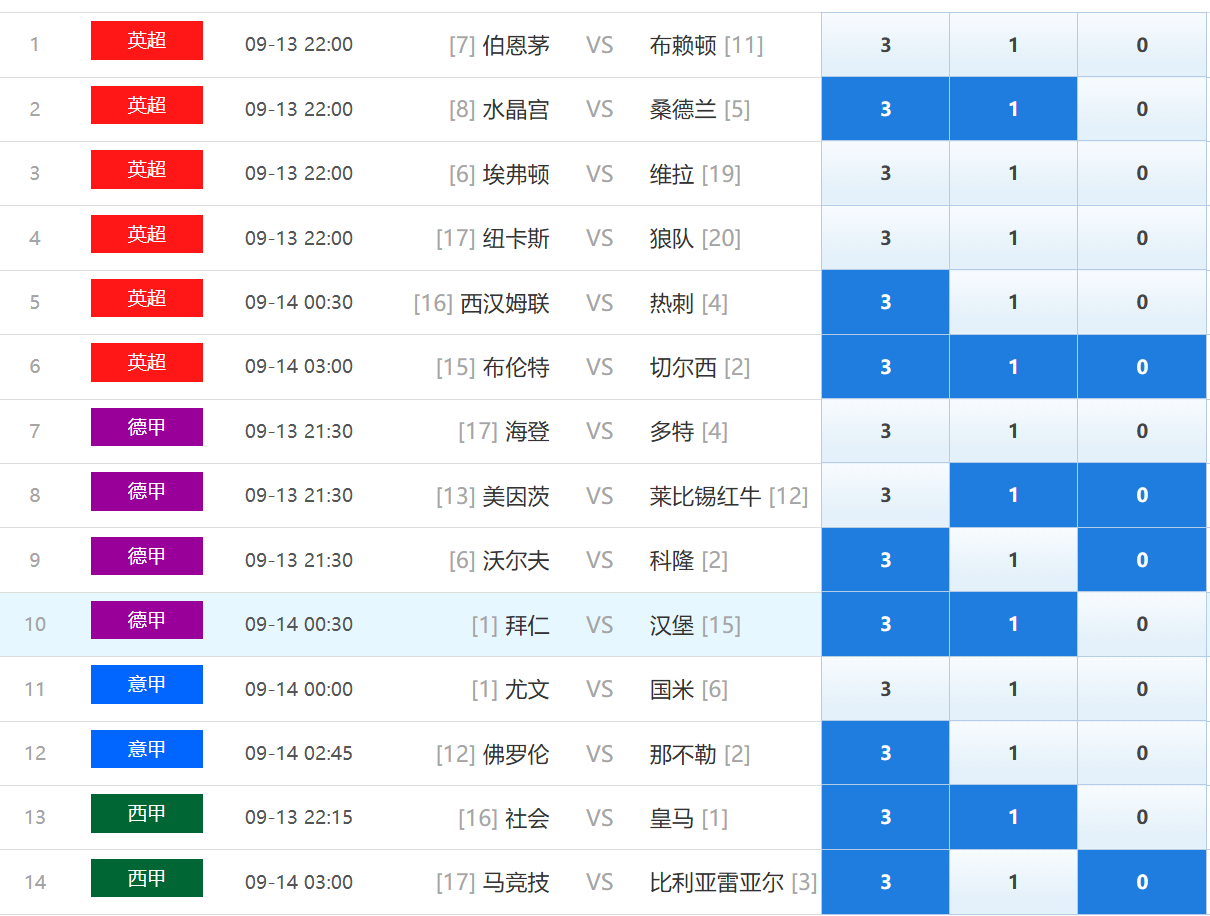Image resolution: width=1210 pixels, height=916 pixels.
Task: Unselect 1 for 布伦特 vs 切尔西
Action: pos(1013,367)
